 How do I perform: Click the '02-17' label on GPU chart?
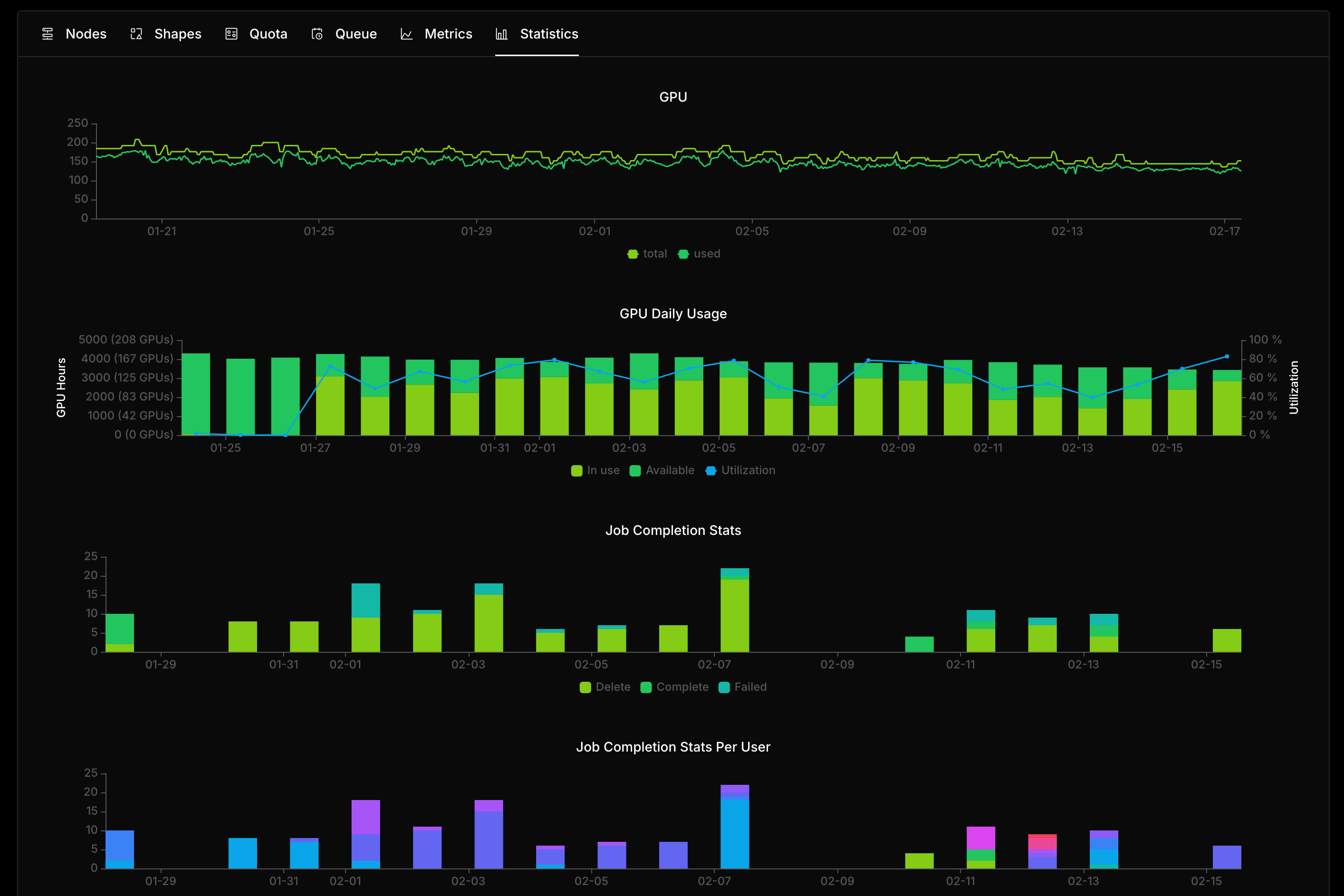pyautogui.click(x=1225, y=231)
